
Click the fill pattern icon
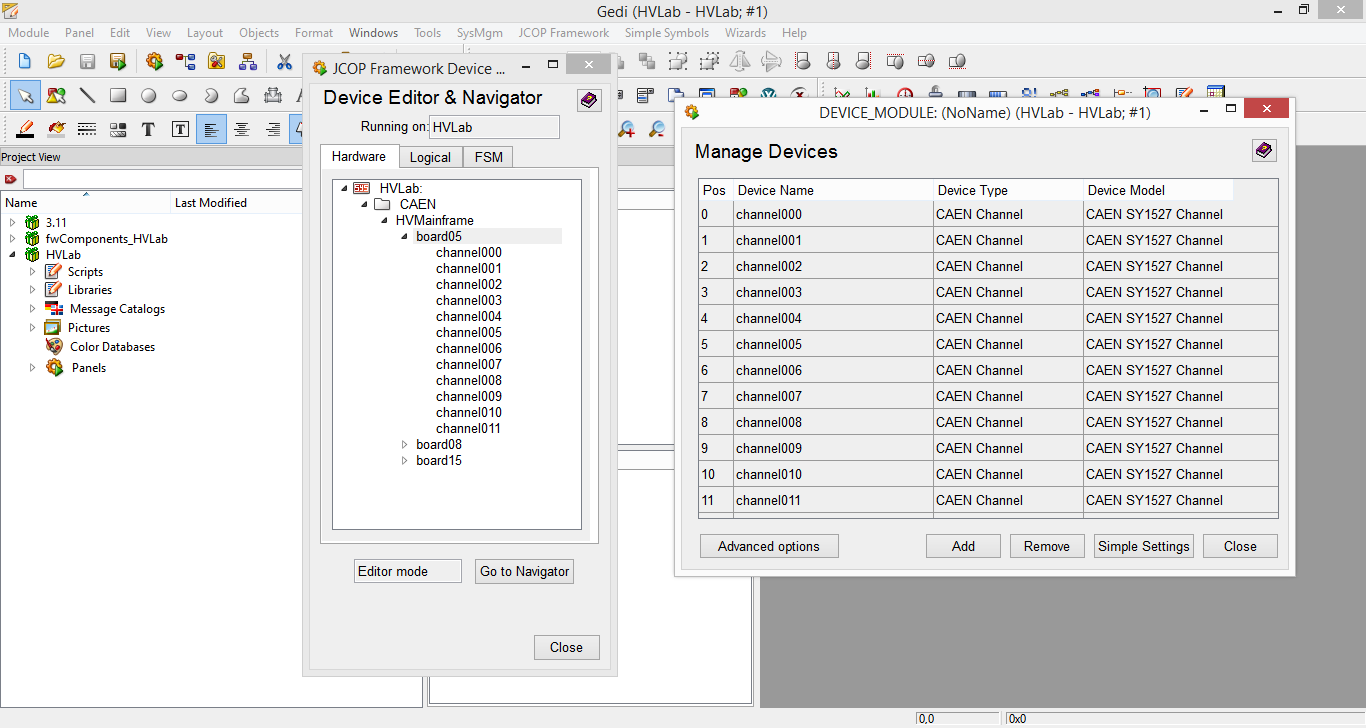click(x=118, y=129)
